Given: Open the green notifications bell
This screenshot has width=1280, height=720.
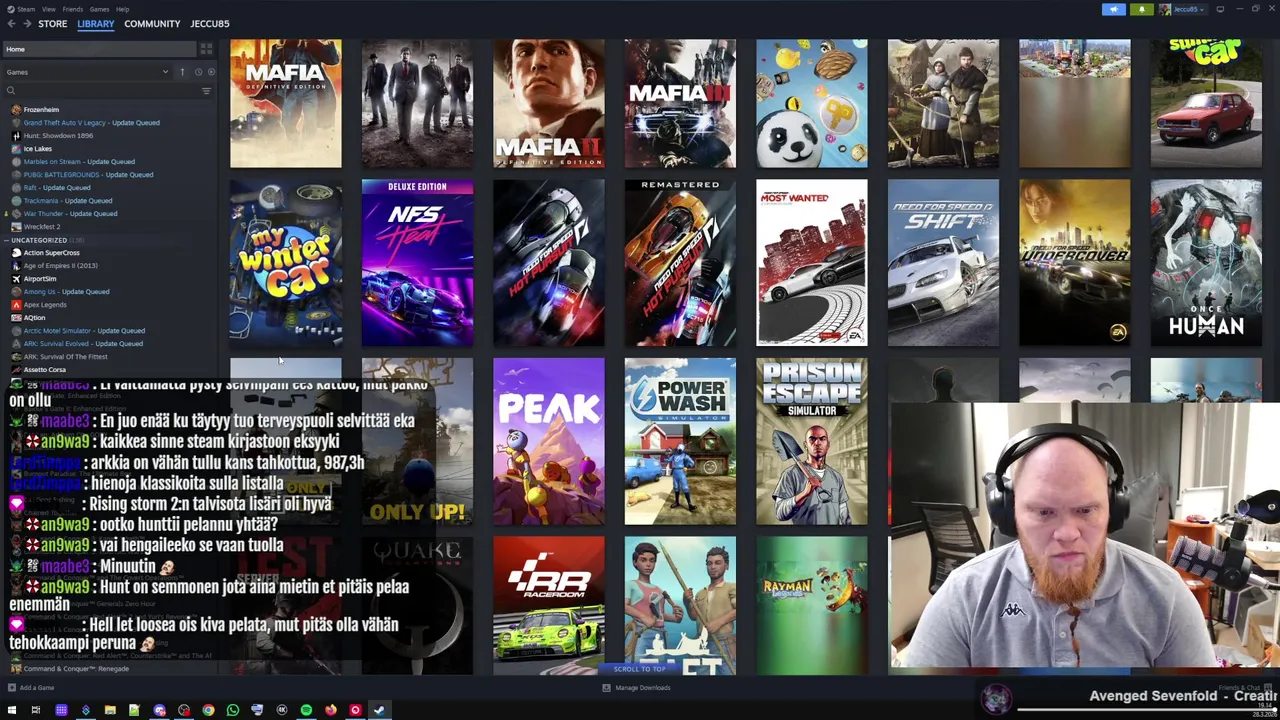Looking at the screenshot, I should coord(1141,9).
